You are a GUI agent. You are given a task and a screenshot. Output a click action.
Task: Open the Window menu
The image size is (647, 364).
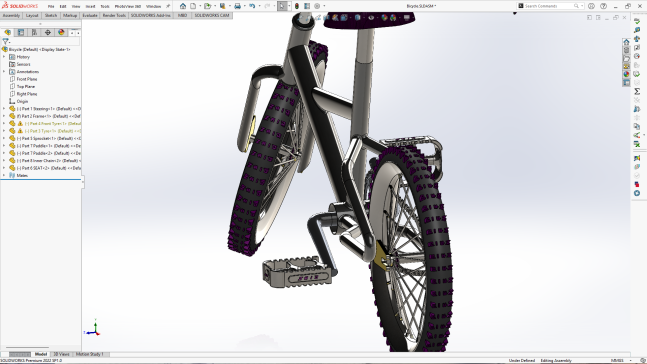tap(153, 6)
